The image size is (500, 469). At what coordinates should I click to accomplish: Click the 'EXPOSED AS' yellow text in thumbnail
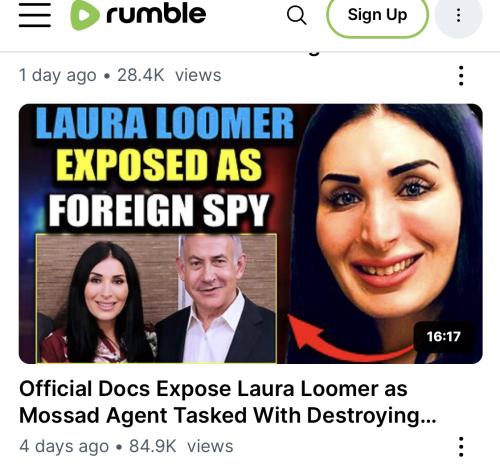coord(159,165)
